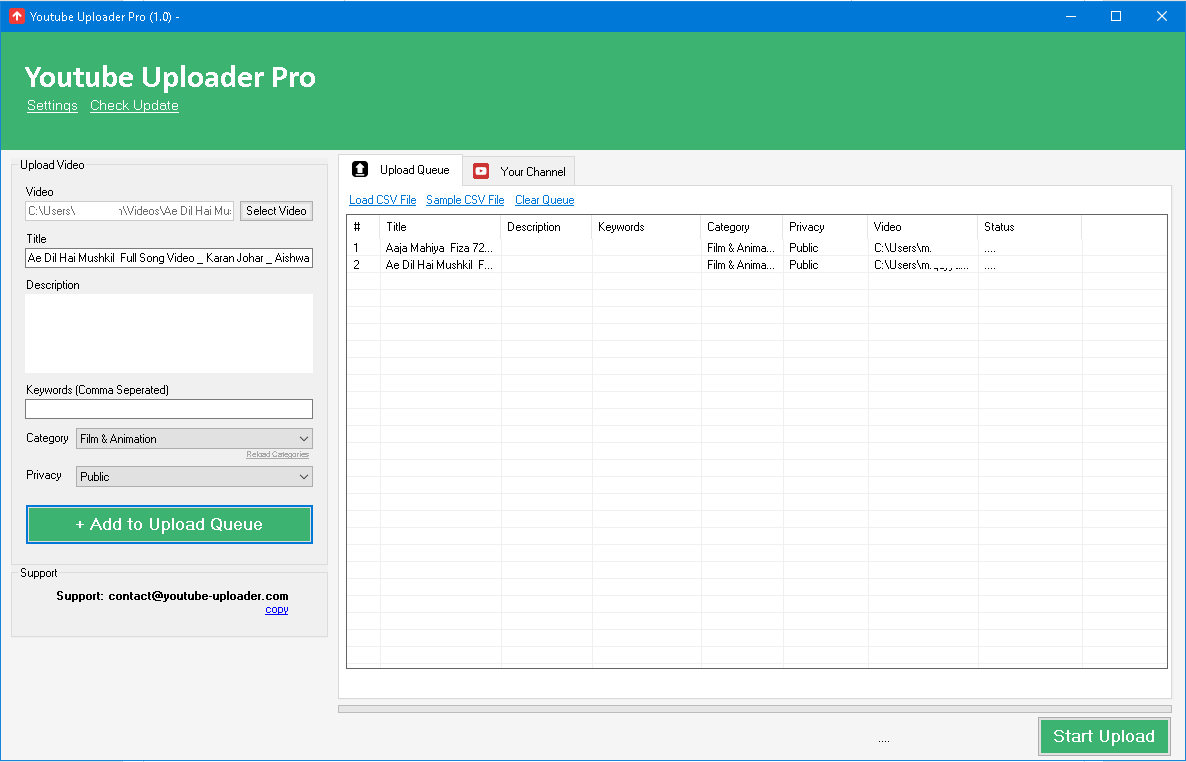This screenshot has width=1186, height=762.
Task: Expand the Category dropdown
Action: 194,439
